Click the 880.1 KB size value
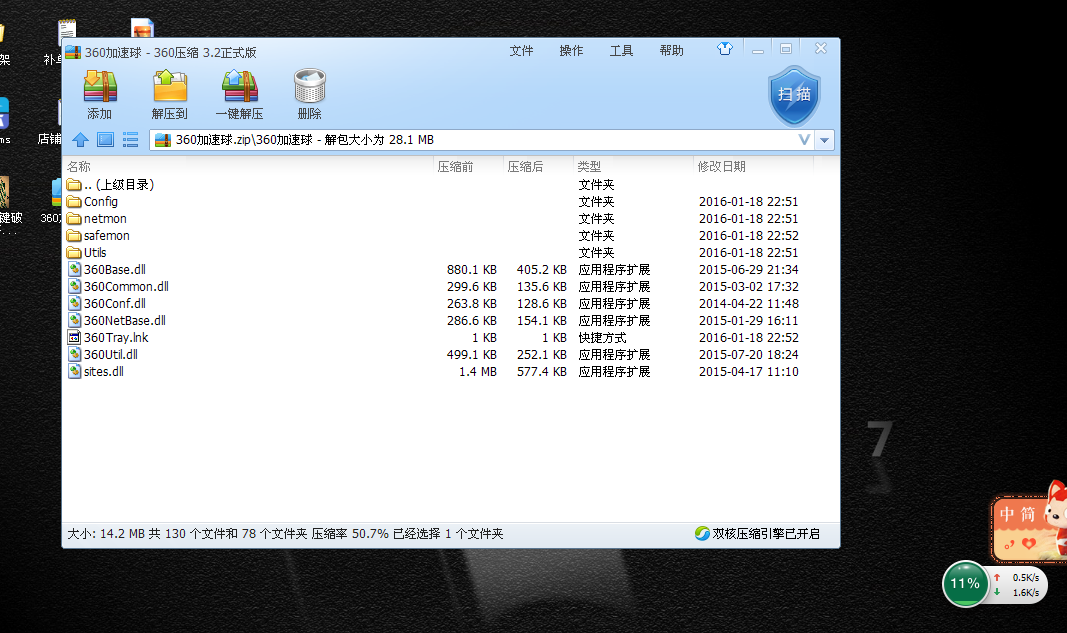The width and height of the screenshot is (1067, 633). point(472,270)
